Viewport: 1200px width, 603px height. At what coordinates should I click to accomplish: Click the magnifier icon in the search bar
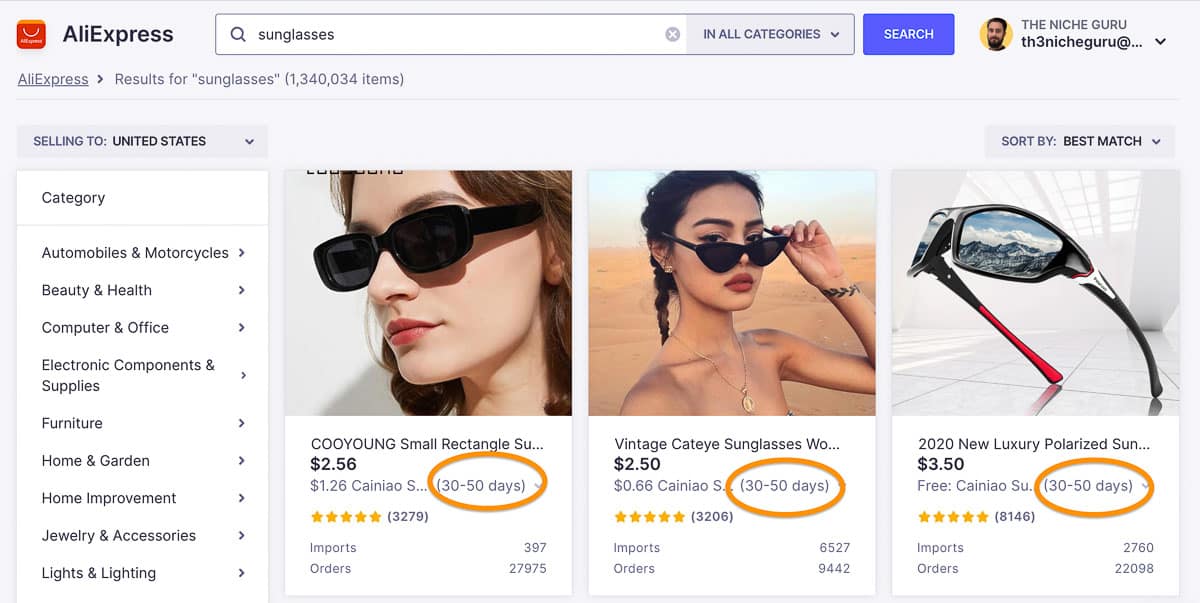point(237,33)
